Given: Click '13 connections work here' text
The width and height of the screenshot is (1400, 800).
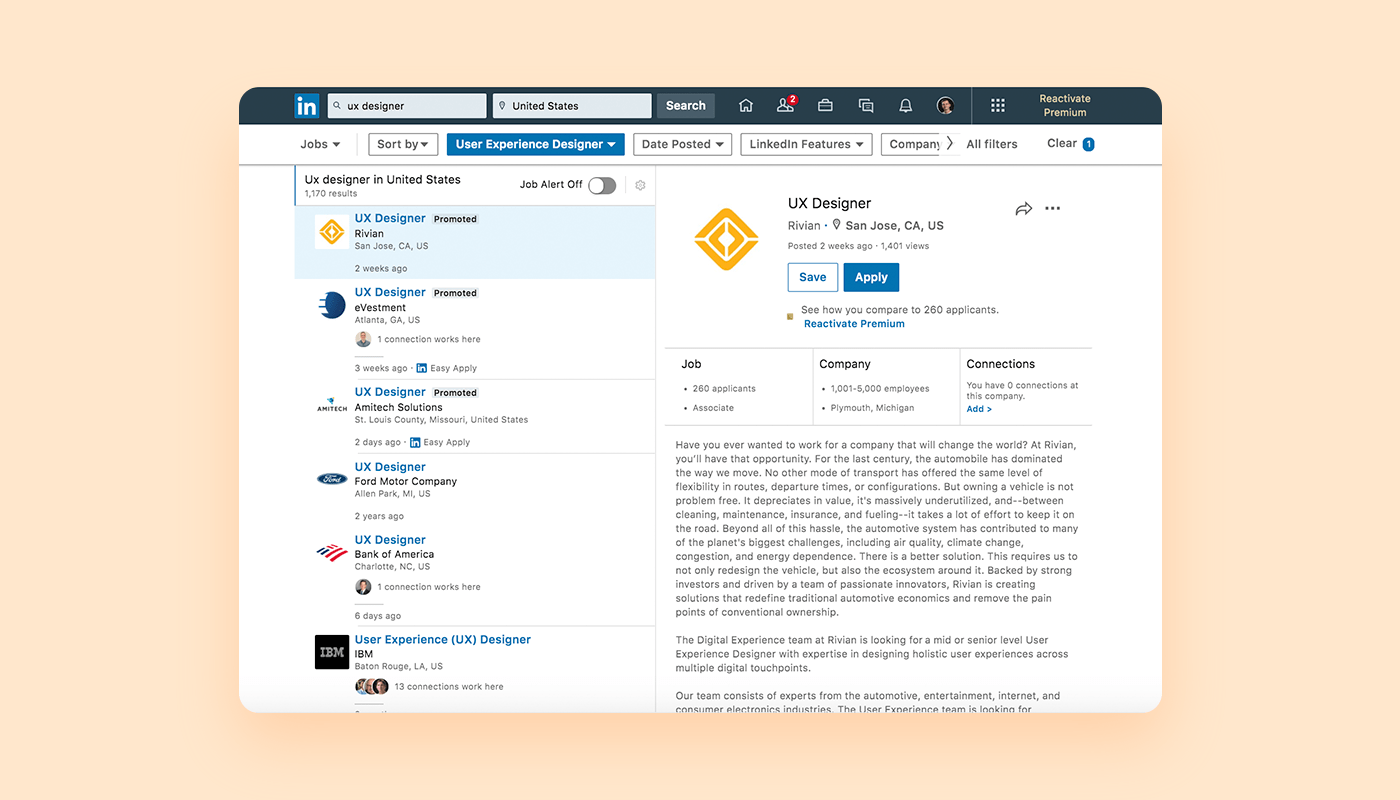Looking at the screenshot, I should 449,687.
